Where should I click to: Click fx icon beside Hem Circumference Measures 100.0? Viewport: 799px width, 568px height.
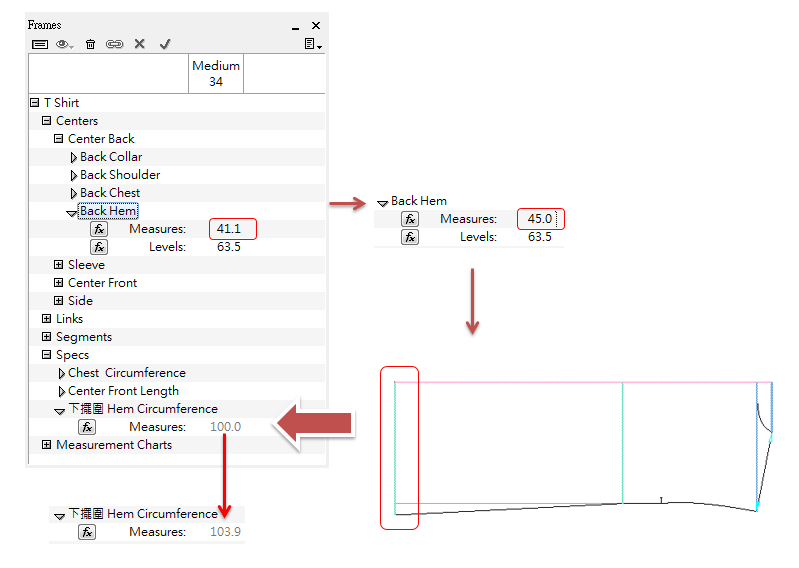[87, 427]
